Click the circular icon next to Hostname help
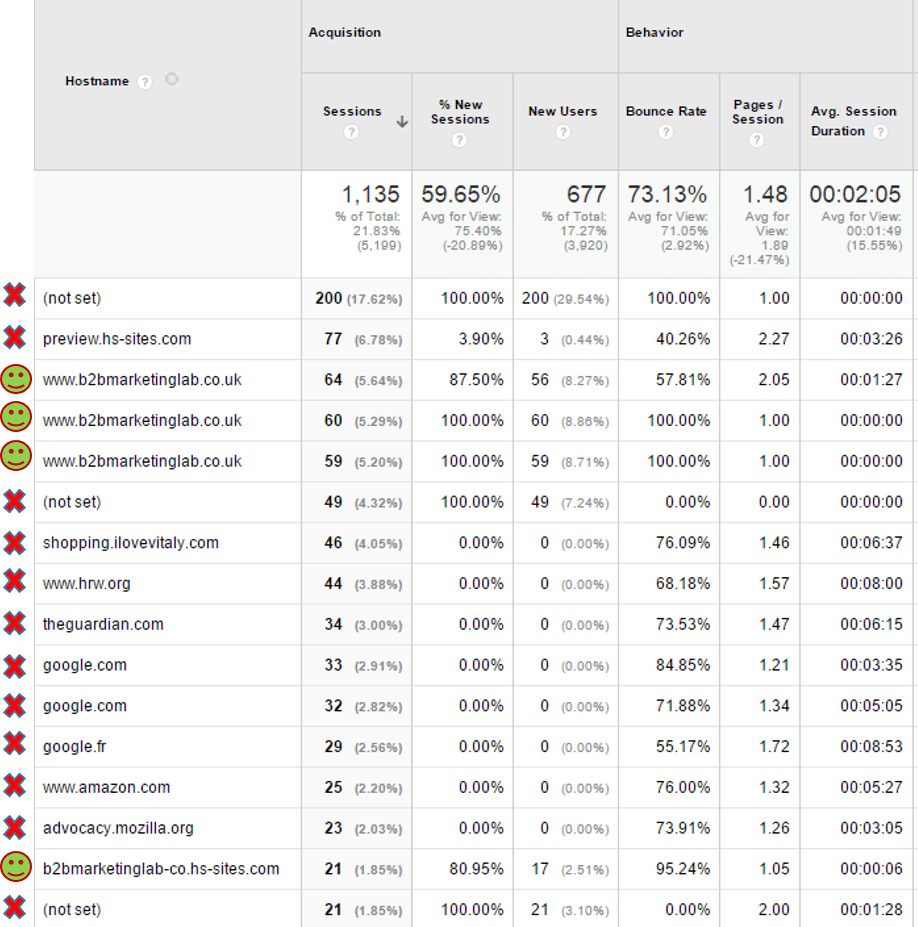This screenshot has width=918, height=927. tap(171, 79)
